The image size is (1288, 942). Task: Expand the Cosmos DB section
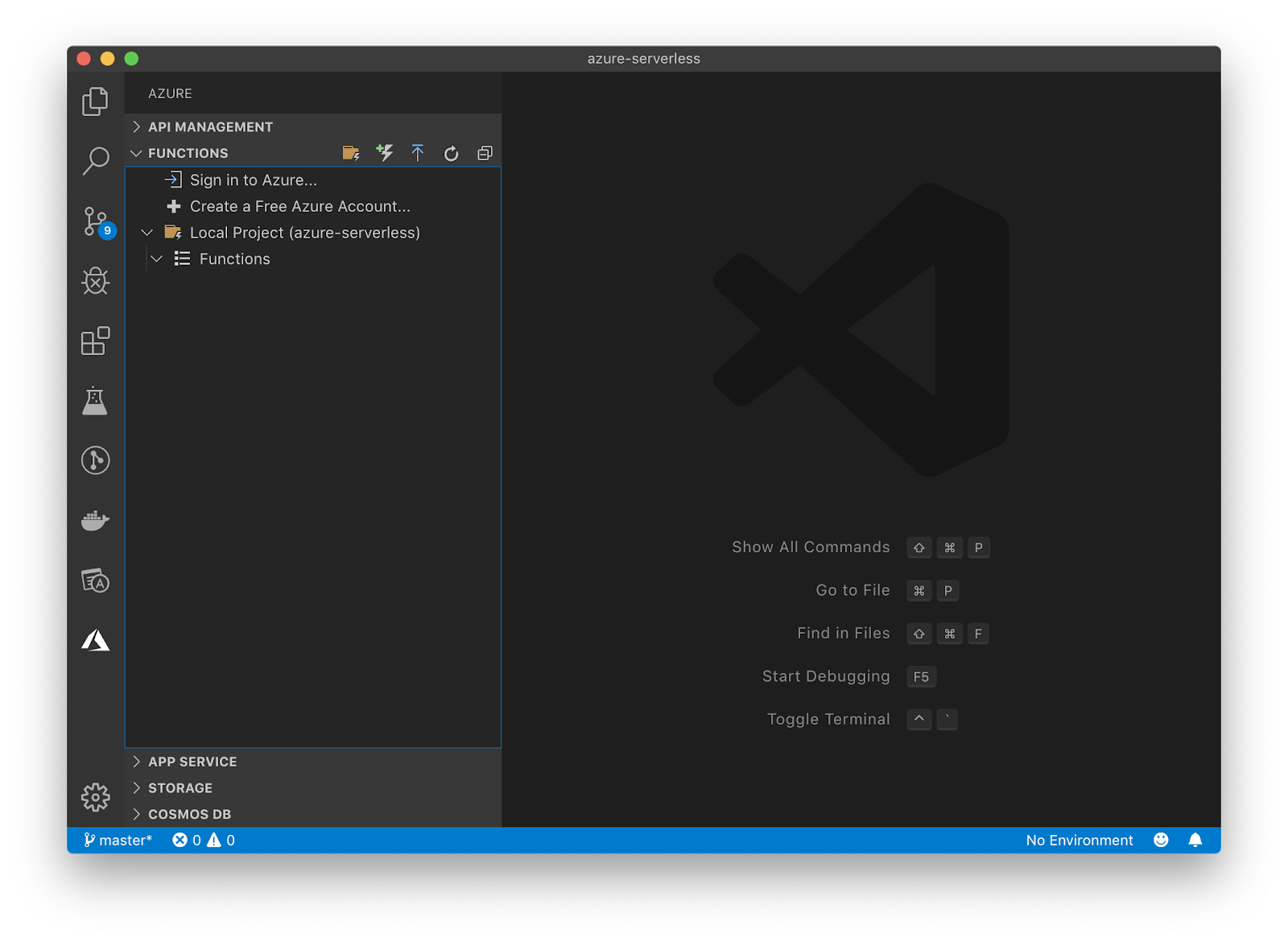[x=189, y=814]
